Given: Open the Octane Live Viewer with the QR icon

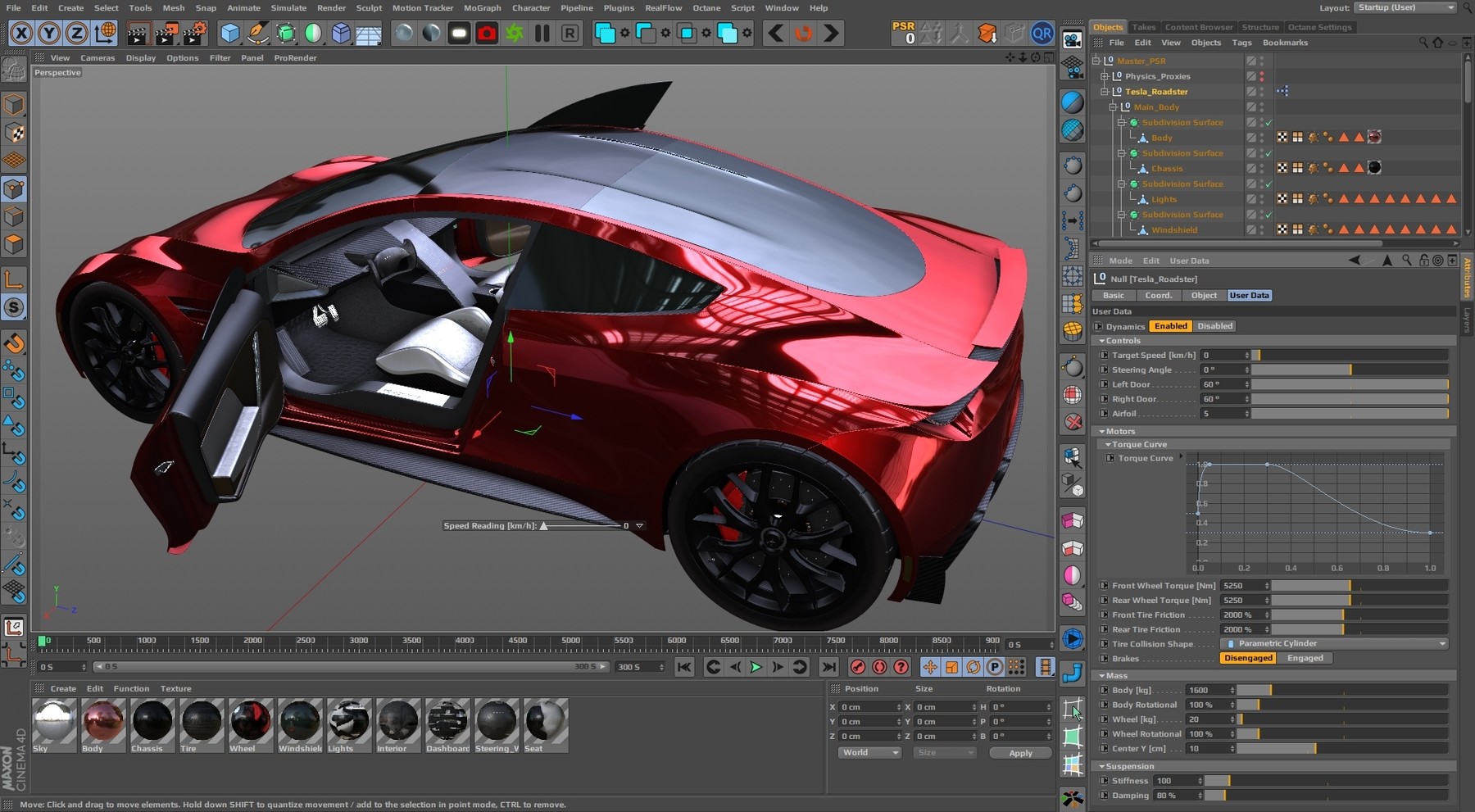Looking at the screenshot, I should point(1042,34).
